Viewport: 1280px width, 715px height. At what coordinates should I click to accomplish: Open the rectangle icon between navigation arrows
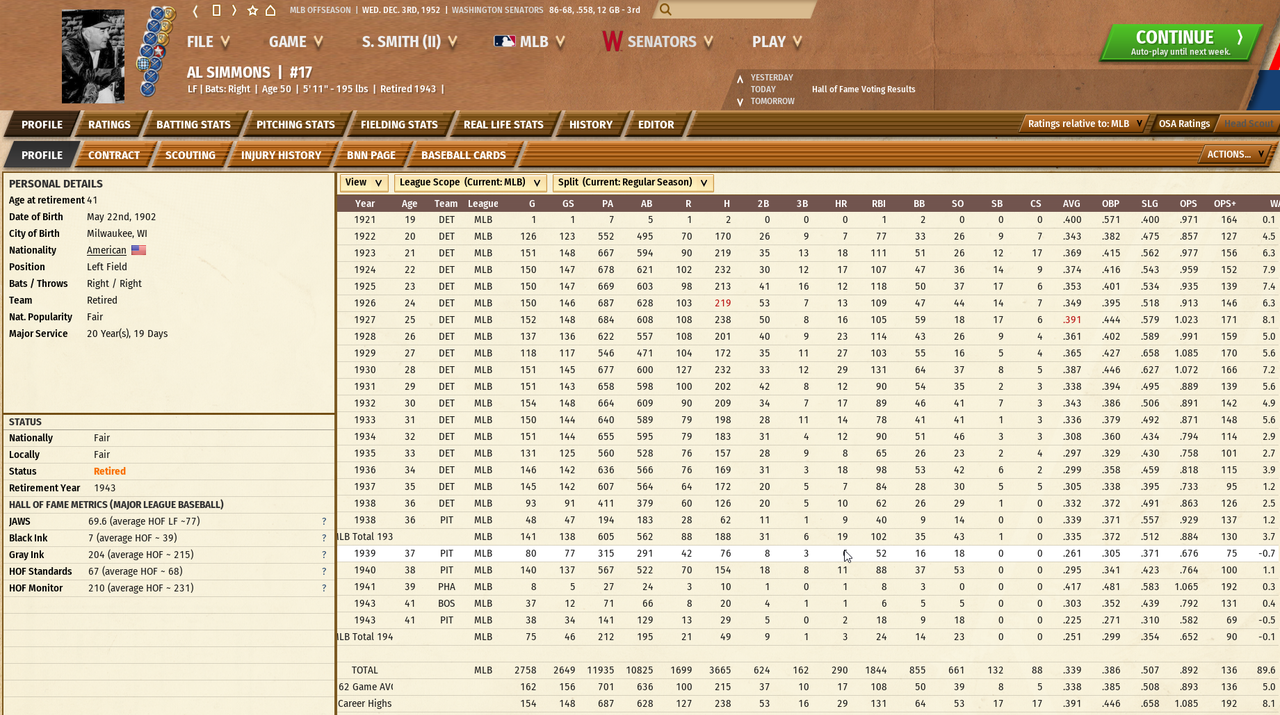click(x=215, y=10)
